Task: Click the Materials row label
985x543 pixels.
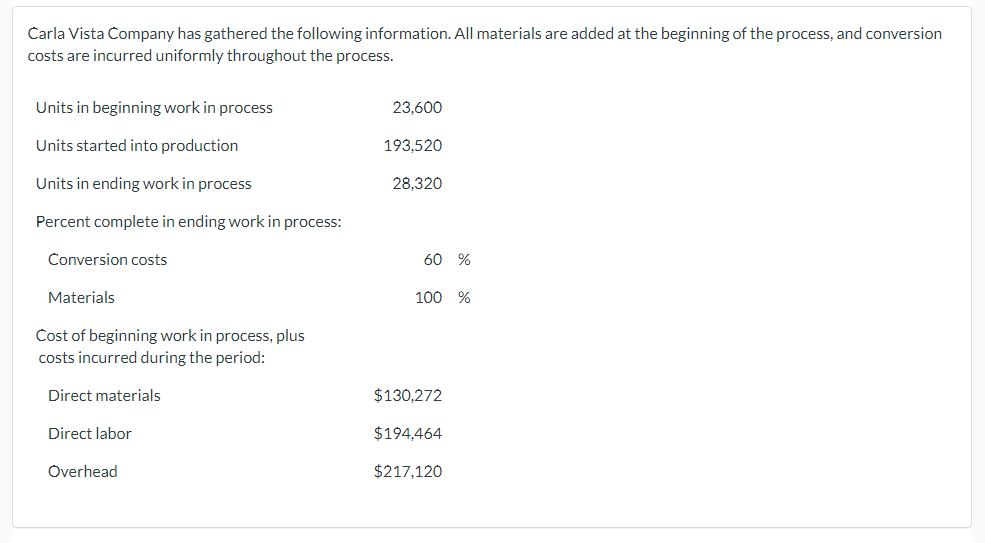Action: (x=82, y=297)
